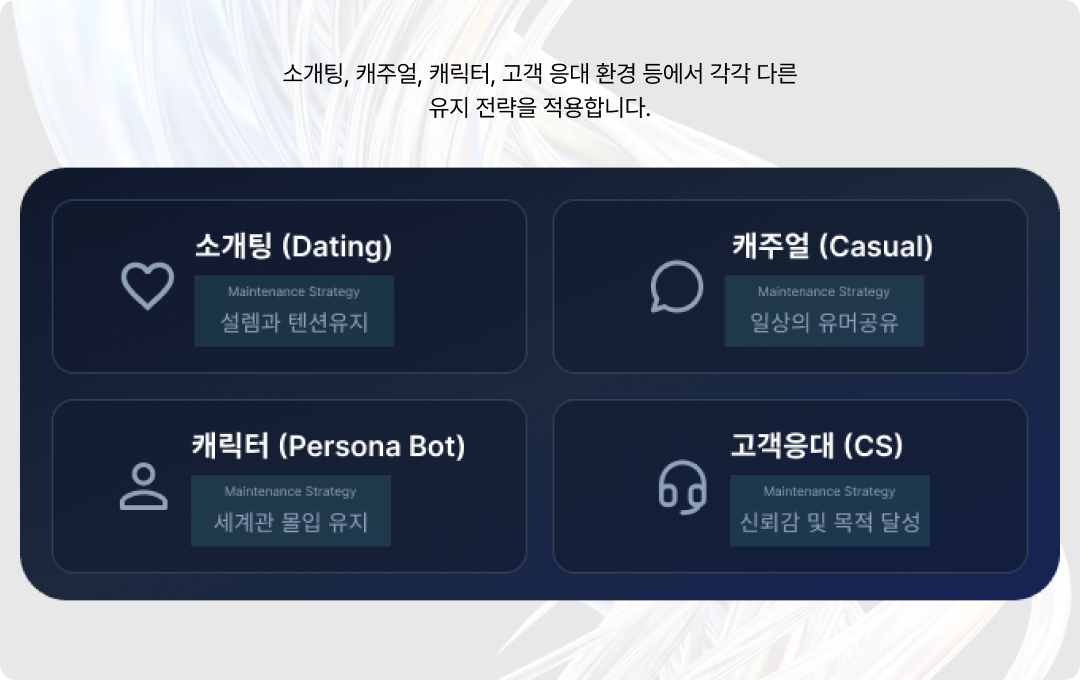
Task: Click the 캐주얼 (Casual) heading
Action: (832, 247)
